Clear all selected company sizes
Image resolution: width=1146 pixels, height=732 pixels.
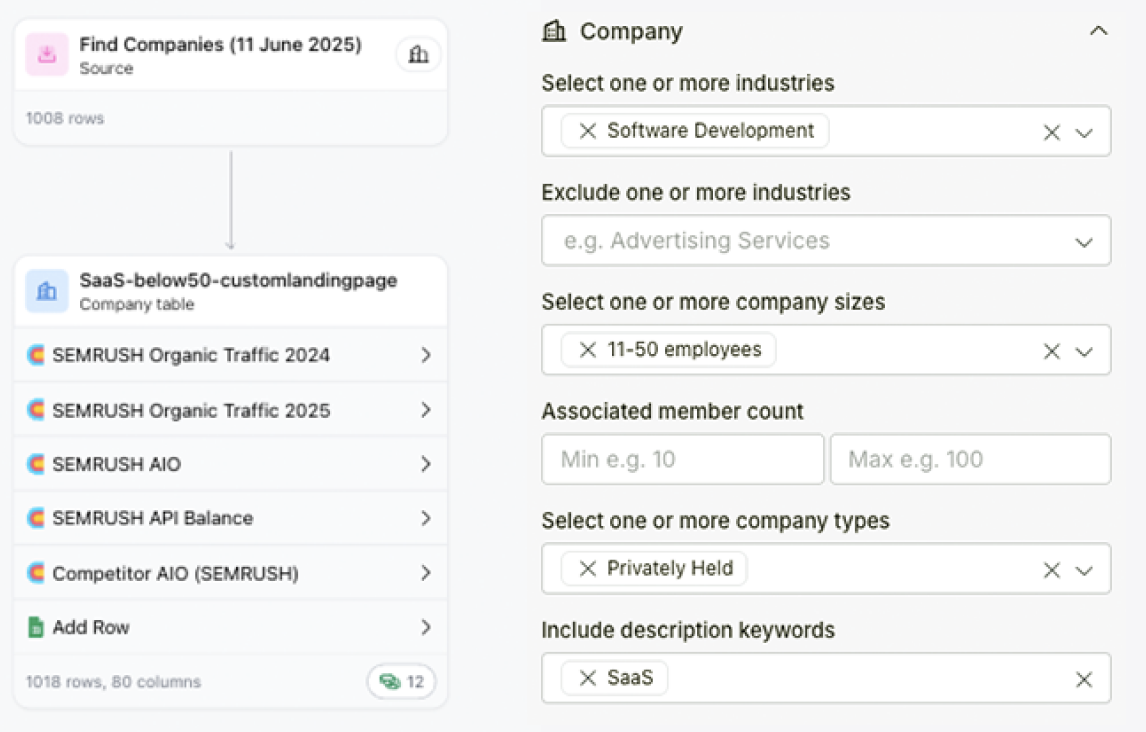point(1052,351)
